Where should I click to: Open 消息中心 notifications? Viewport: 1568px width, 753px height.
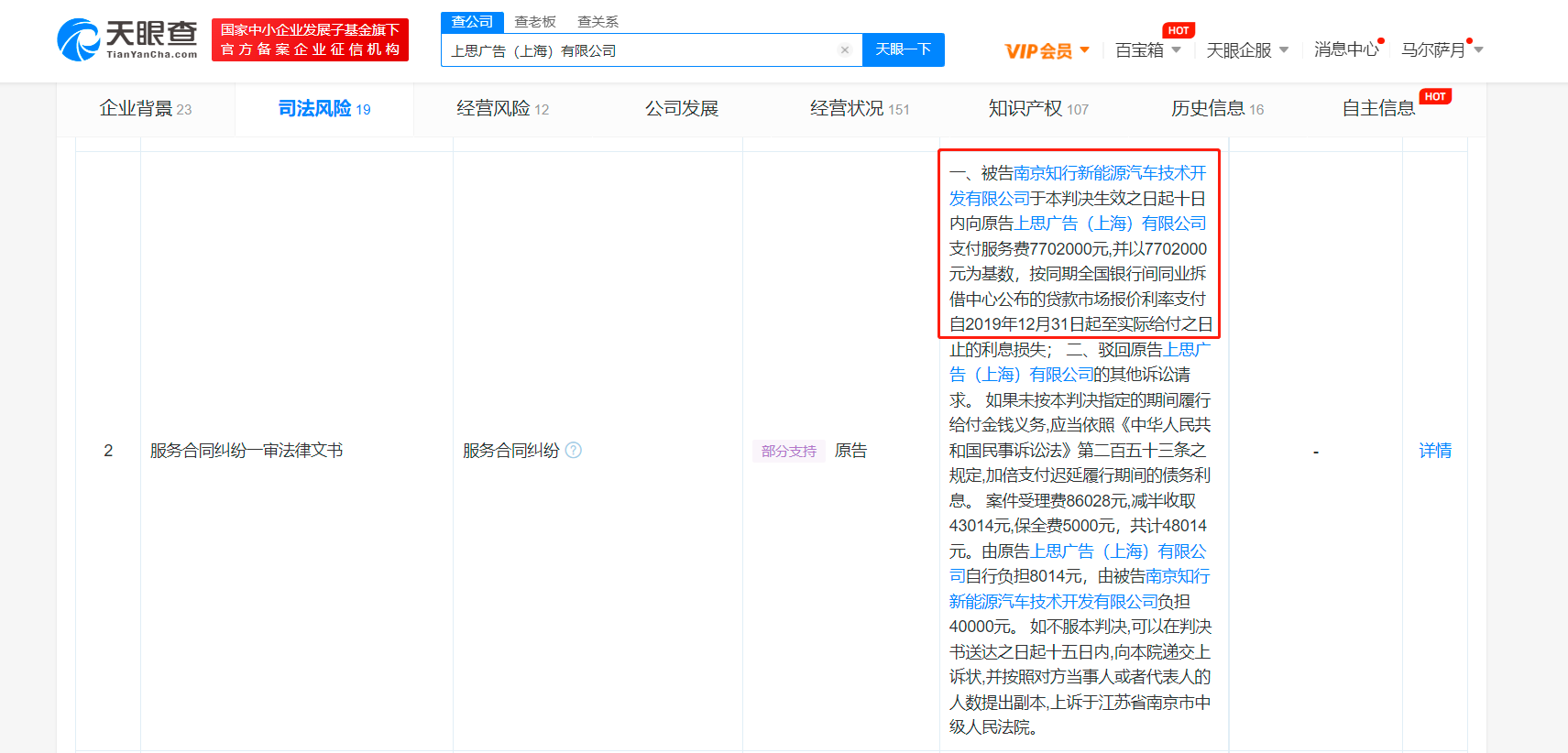click(1346, 49)
